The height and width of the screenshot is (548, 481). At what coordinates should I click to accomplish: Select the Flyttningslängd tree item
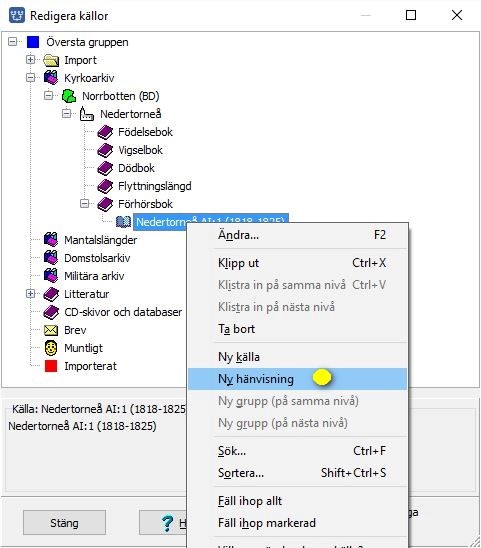click(x=155, y=186)
